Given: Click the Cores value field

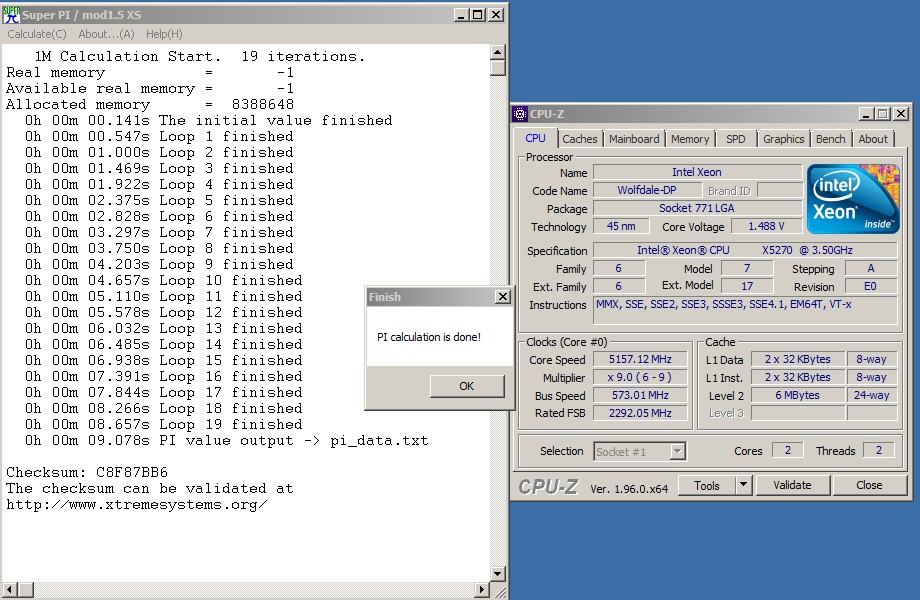Looking at the screenshot, I should (x=787, y=450).
